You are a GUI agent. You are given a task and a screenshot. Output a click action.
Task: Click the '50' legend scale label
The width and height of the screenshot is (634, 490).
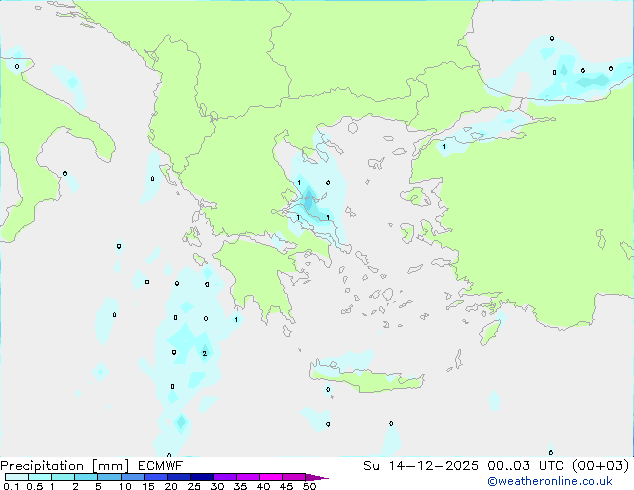(x=310, y=486)
